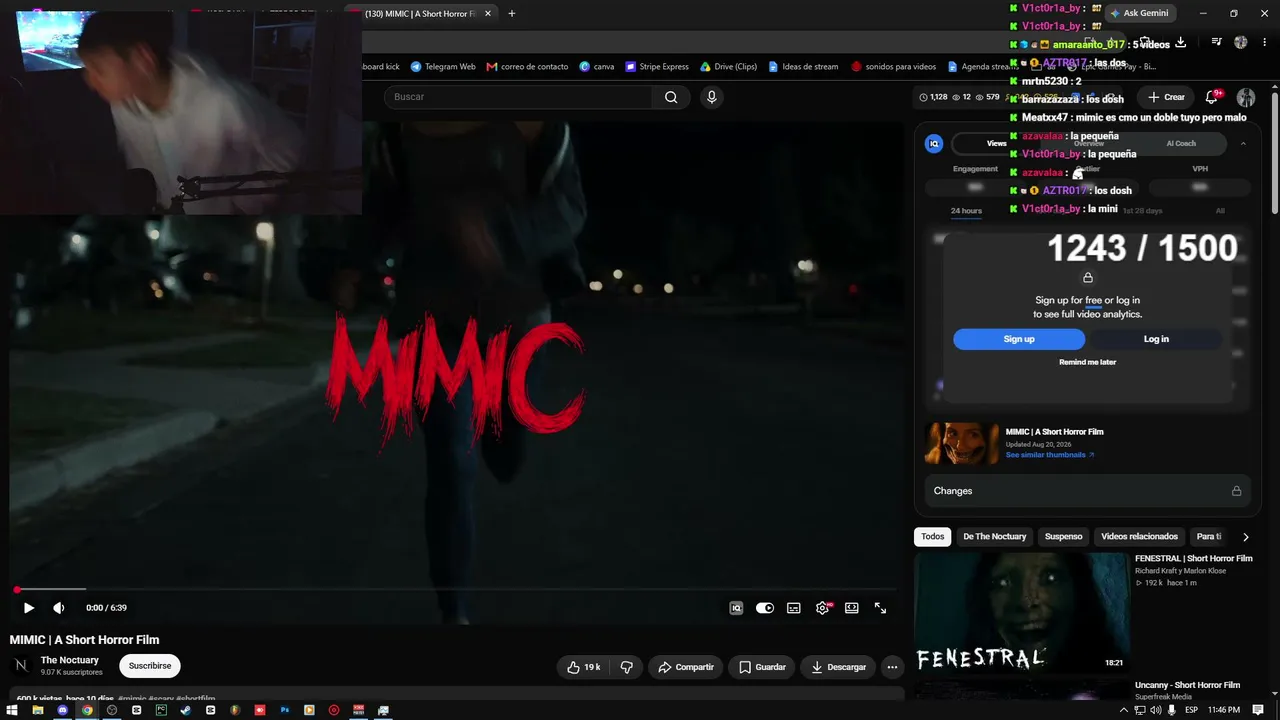Click the Log in button
The height and width of the screenshot is (720, 1280).
pyautogui.click(x=1156, y=339)
